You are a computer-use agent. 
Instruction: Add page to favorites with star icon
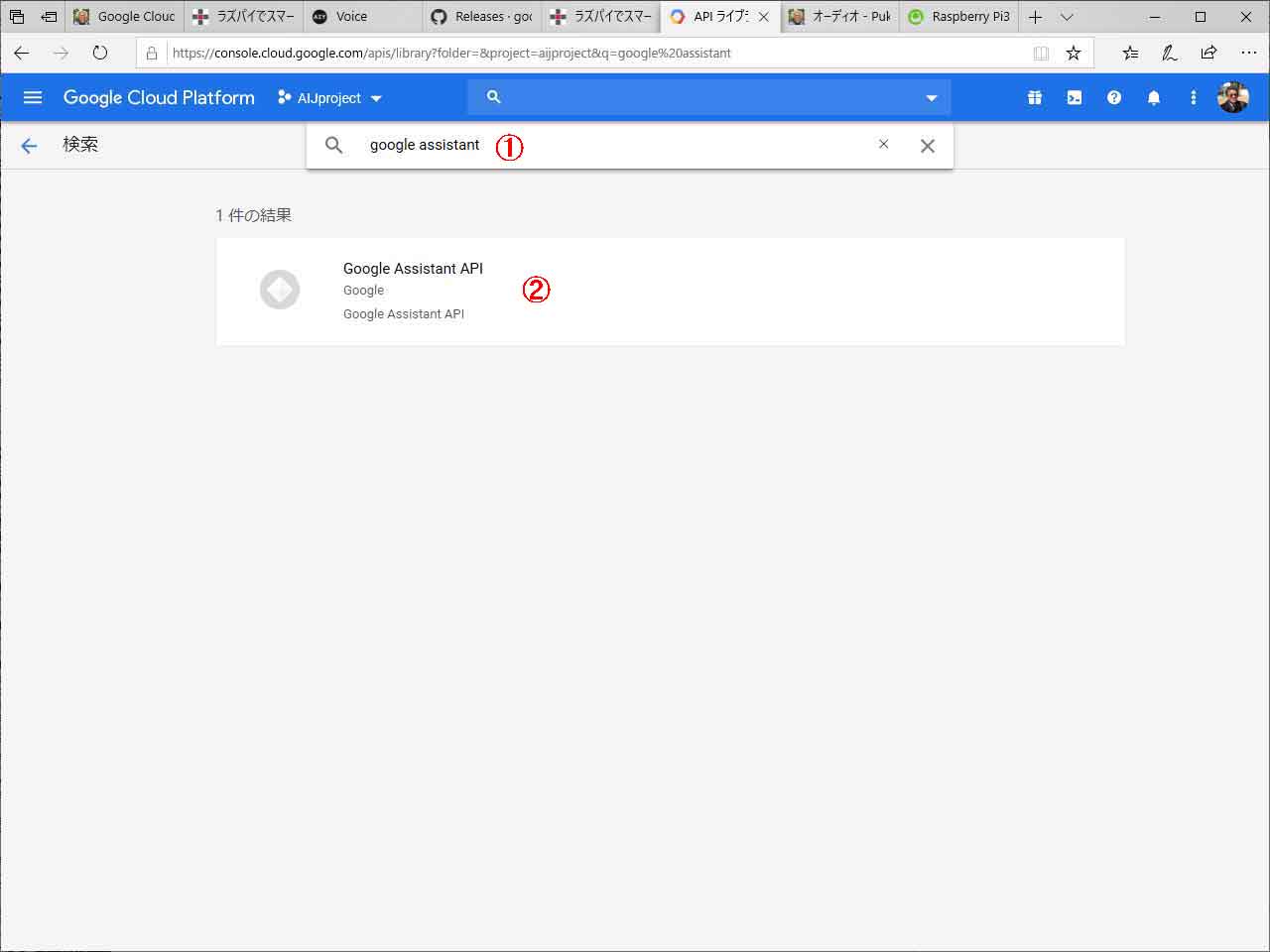pos(1074,53)
